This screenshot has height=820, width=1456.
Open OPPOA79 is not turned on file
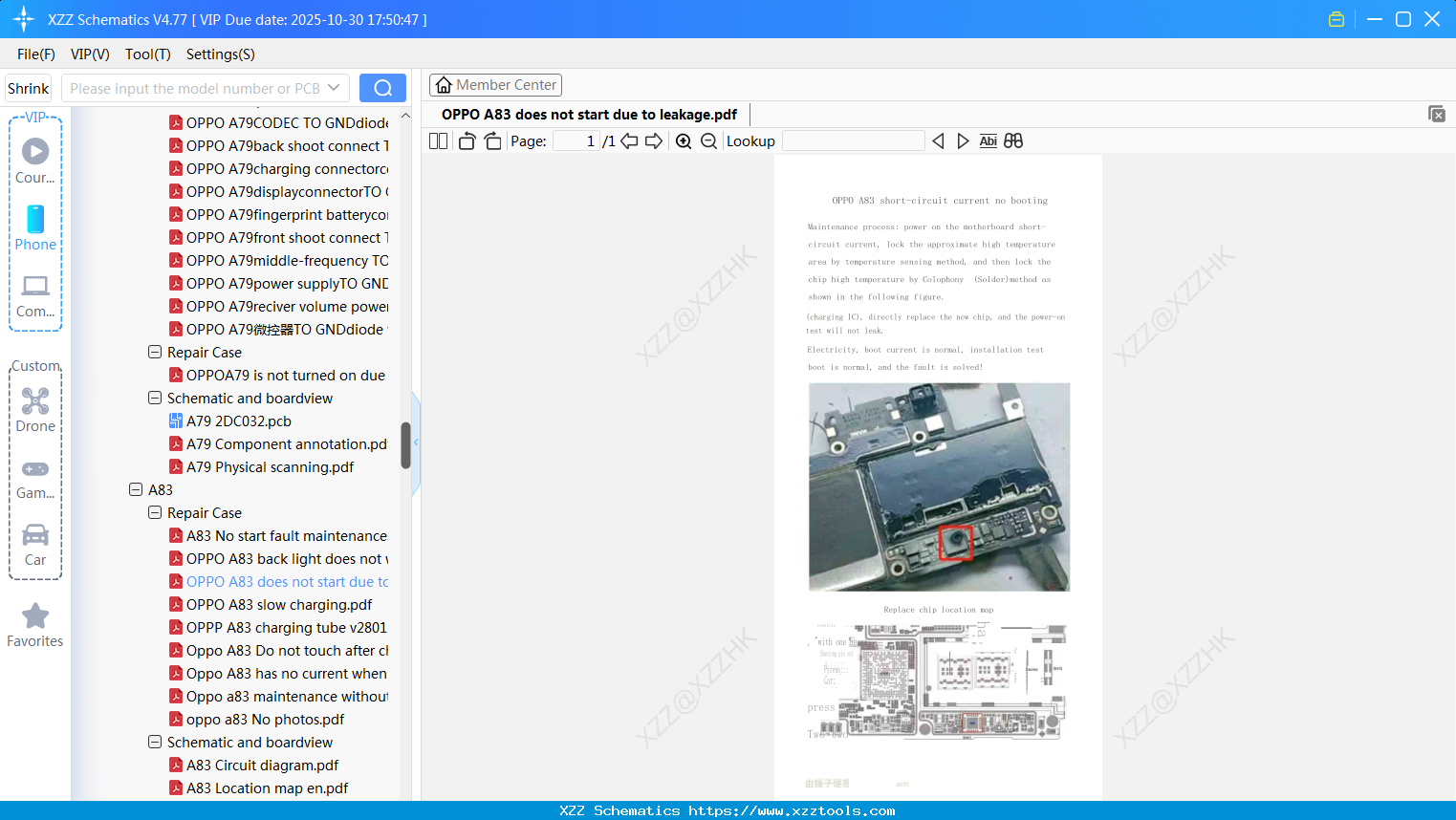coord(277,375)
